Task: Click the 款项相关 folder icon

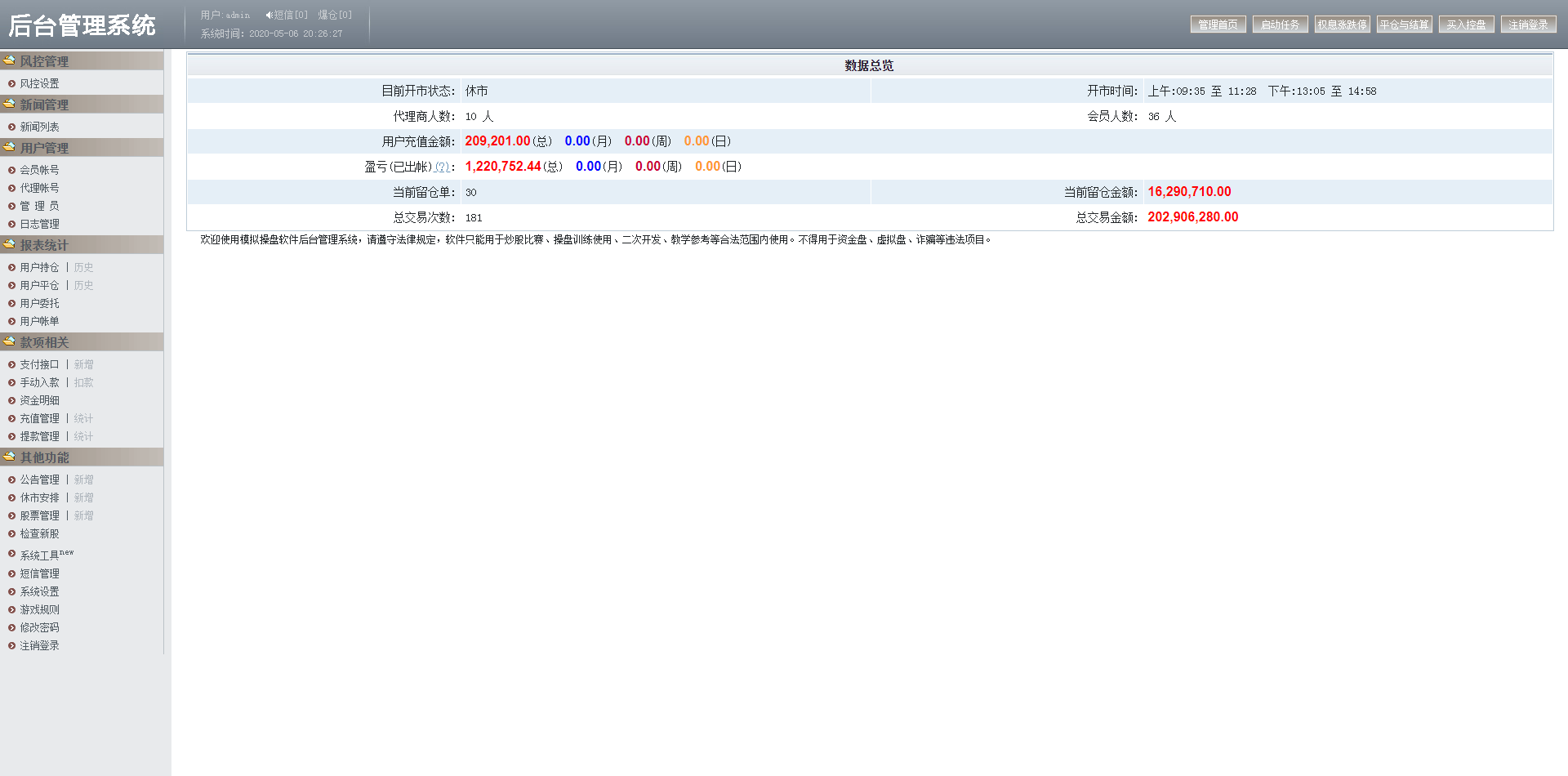Action: click(x=10, y=341)
